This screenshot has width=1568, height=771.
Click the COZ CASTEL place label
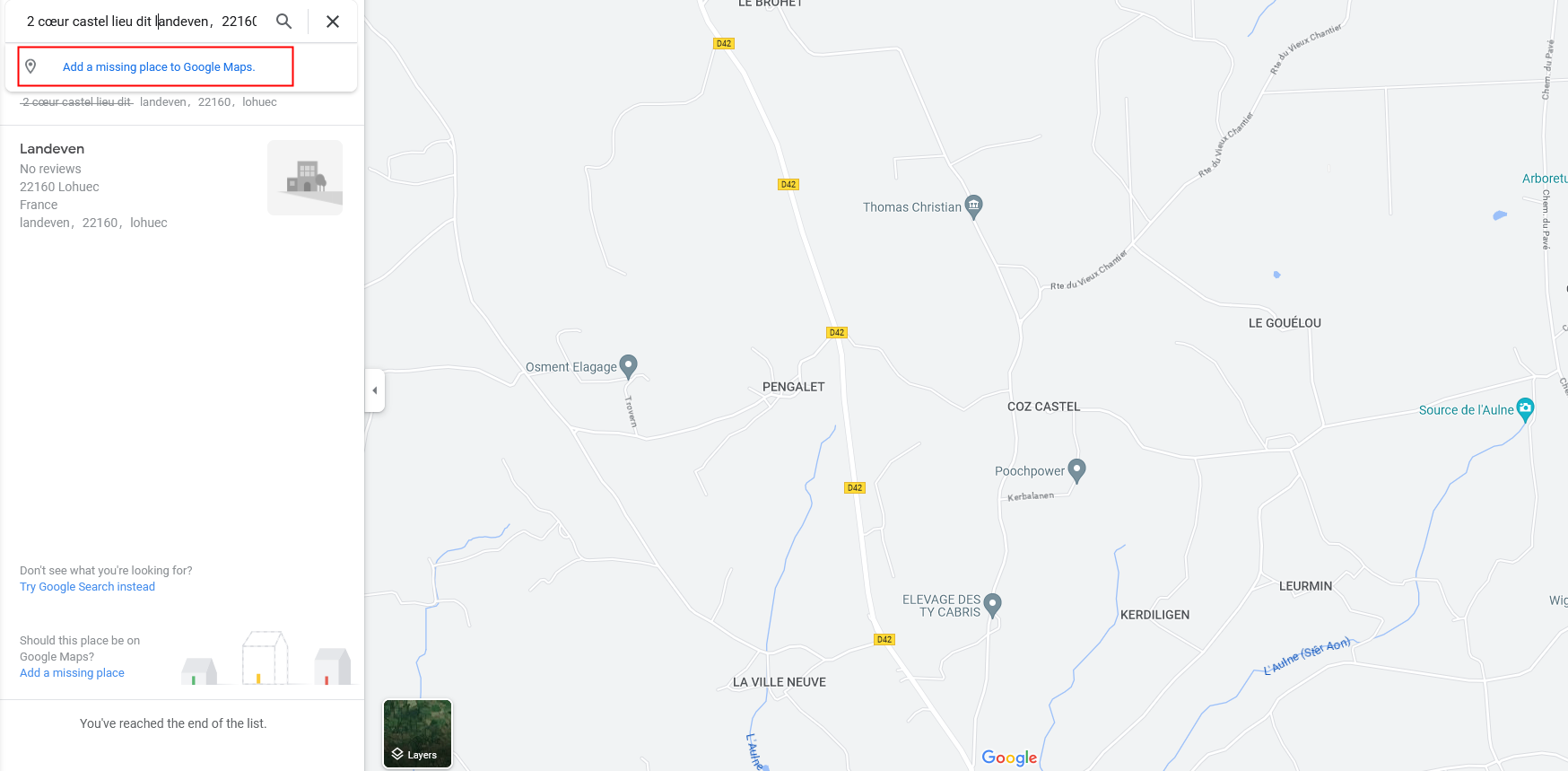click(1043, 407)
